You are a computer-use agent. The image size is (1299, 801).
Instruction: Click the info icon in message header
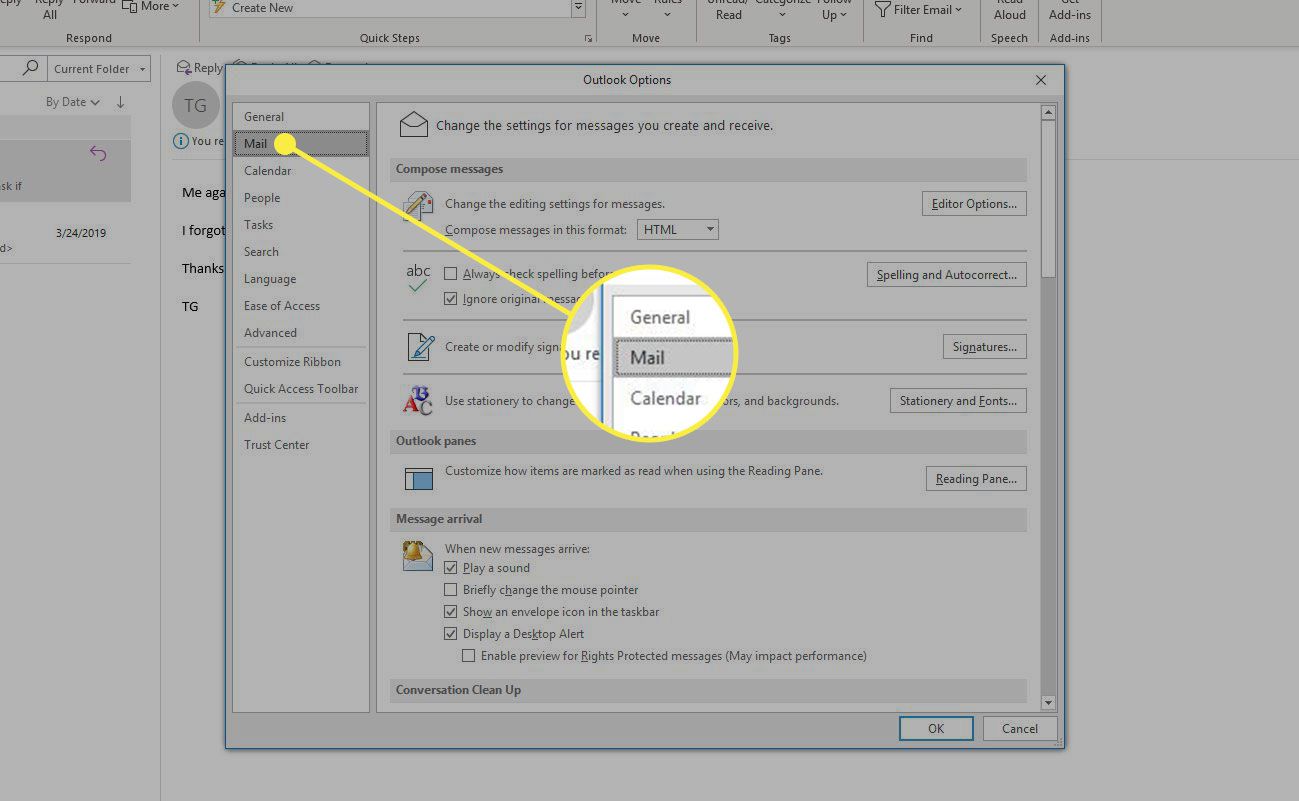[x=181, y=141]
